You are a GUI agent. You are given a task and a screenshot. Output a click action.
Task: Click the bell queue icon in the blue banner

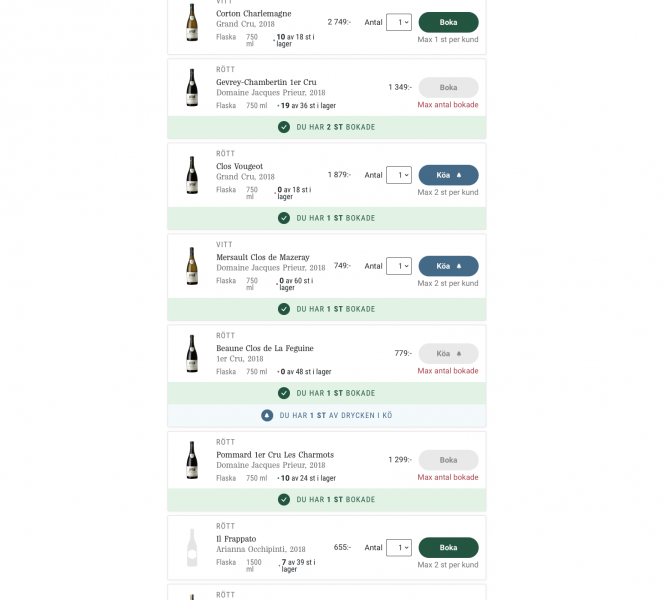tap(267, 415)
